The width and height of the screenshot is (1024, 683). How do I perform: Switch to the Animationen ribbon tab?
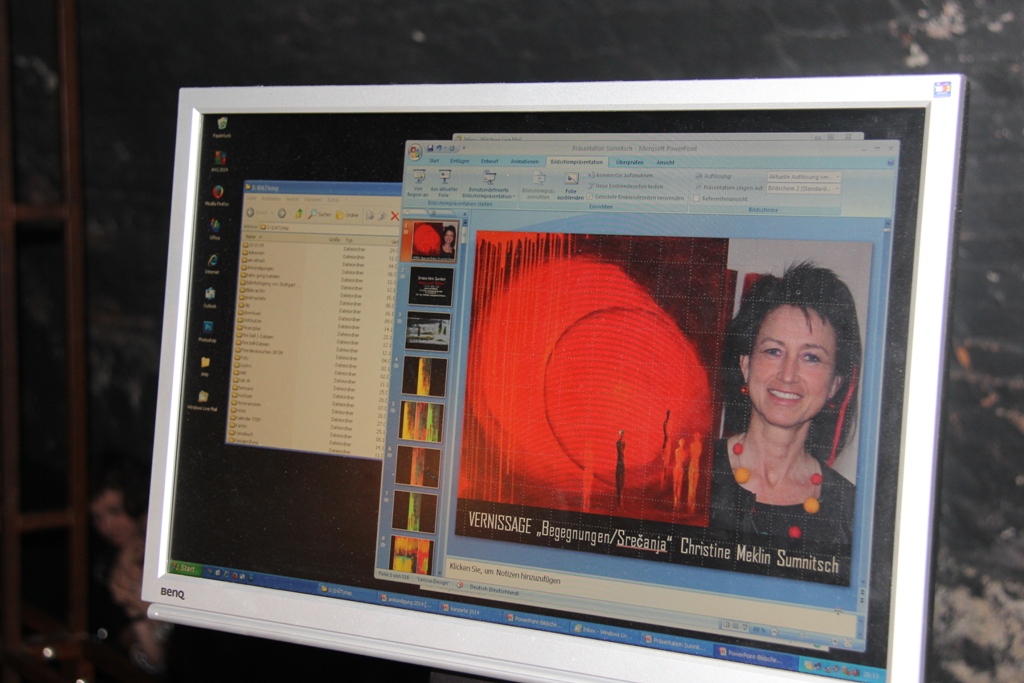pos(524,161)
